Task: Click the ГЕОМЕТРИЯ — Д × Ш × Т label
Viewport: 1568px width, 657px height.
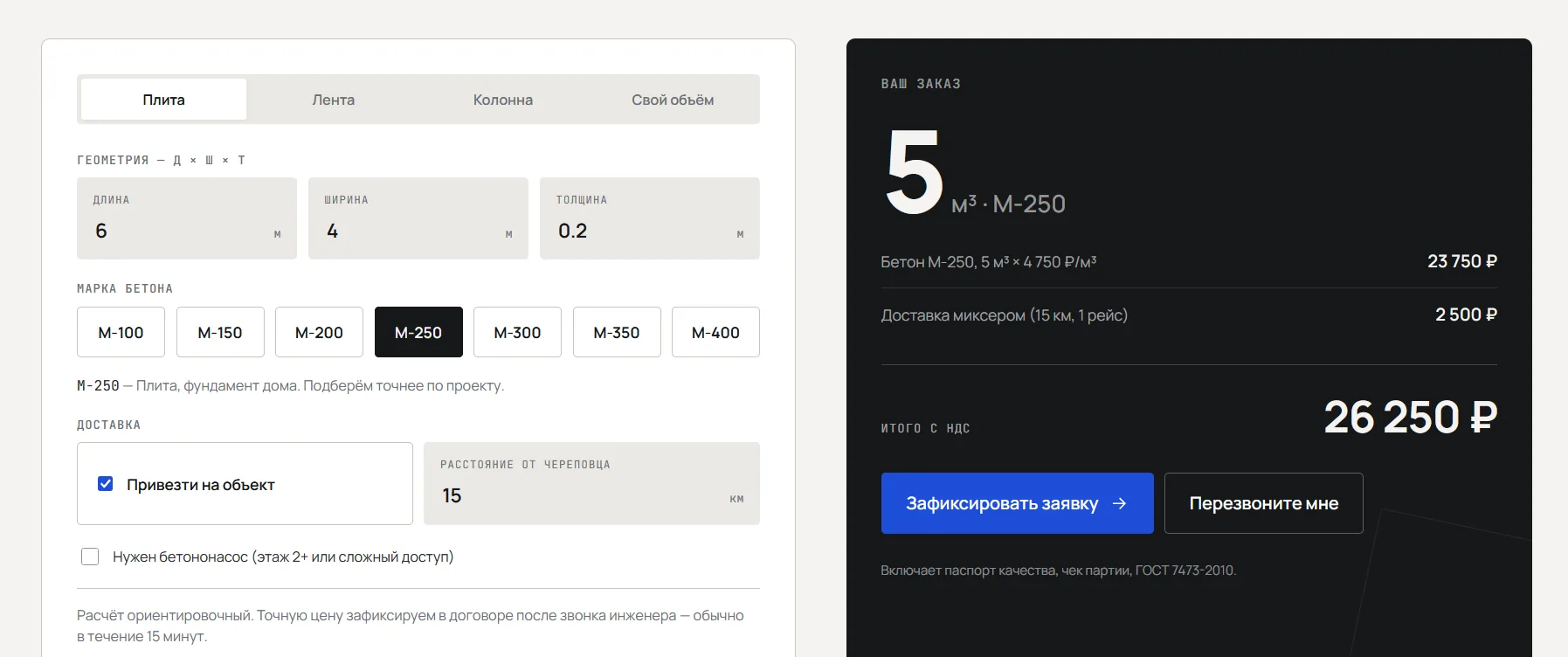Action: [161, 160]
